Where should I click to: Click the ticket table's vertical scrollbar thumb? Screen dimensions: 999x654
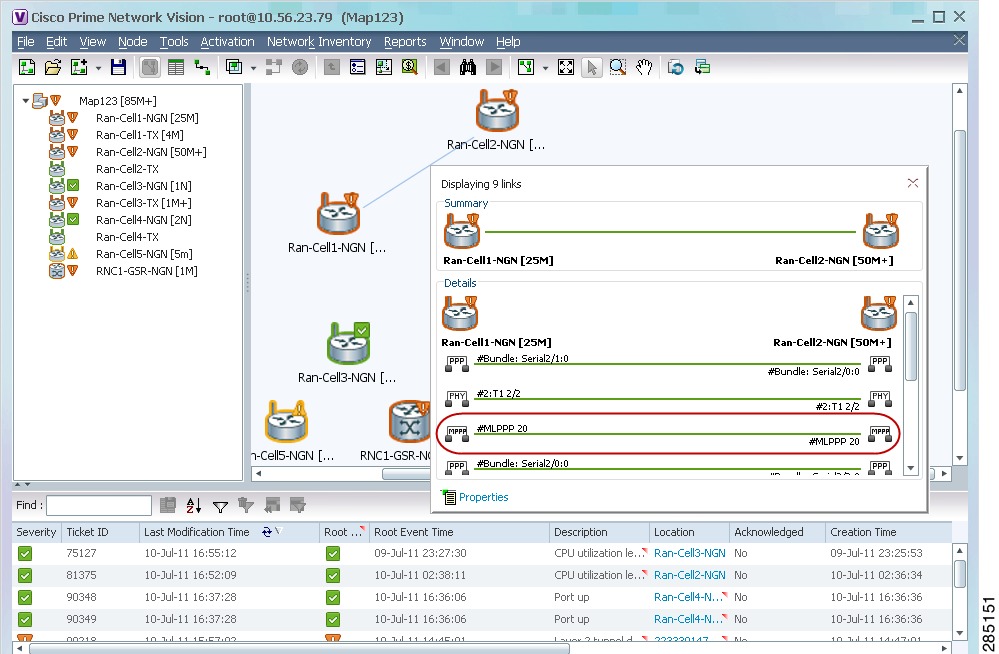960,574
